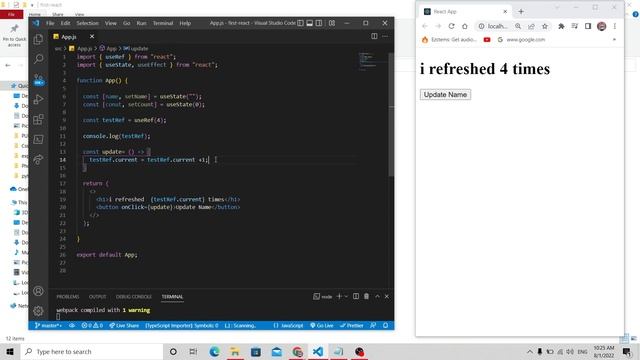Open the YouTube bookmark icon
Screen dimensions: 640x360
[487, 40]
